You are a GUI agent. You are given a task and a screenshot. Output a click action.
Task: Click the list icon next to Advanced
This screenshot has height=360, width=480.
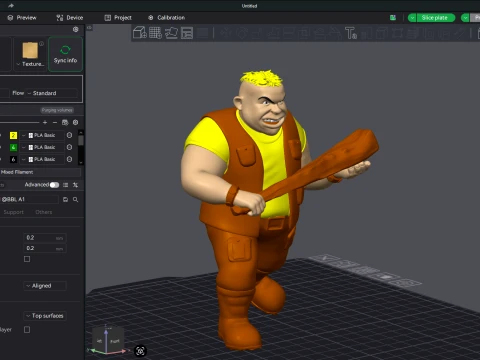point(65,185)
